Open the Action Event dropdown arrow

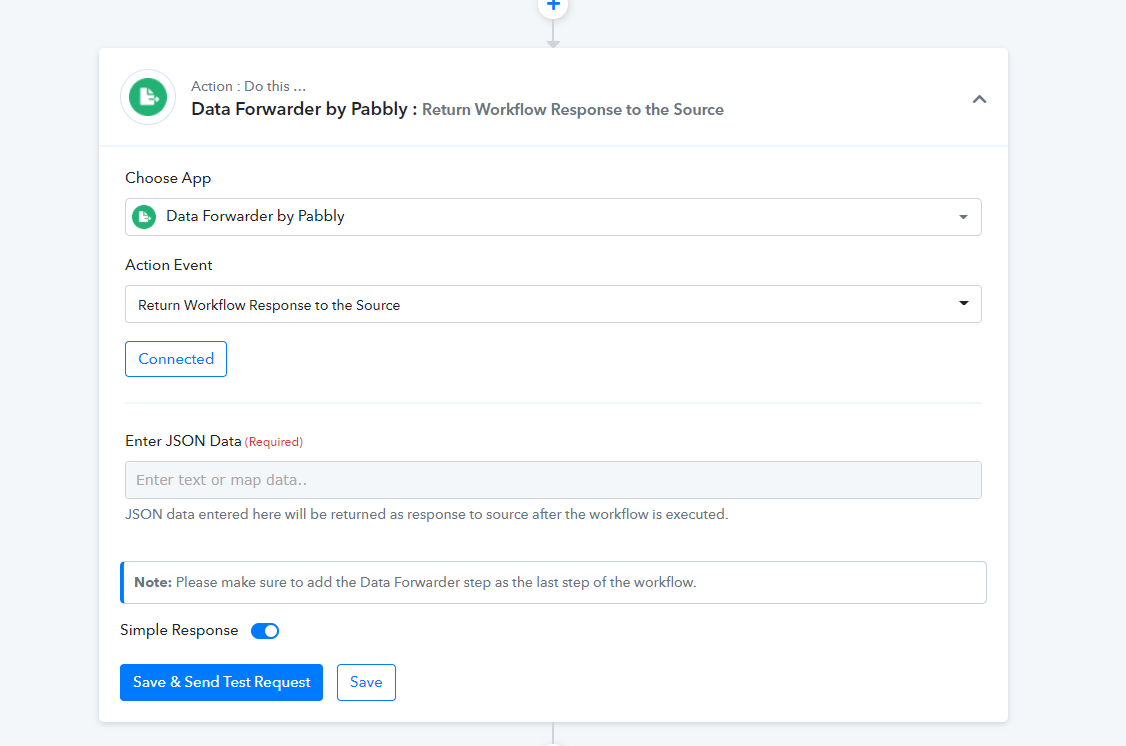963,304
